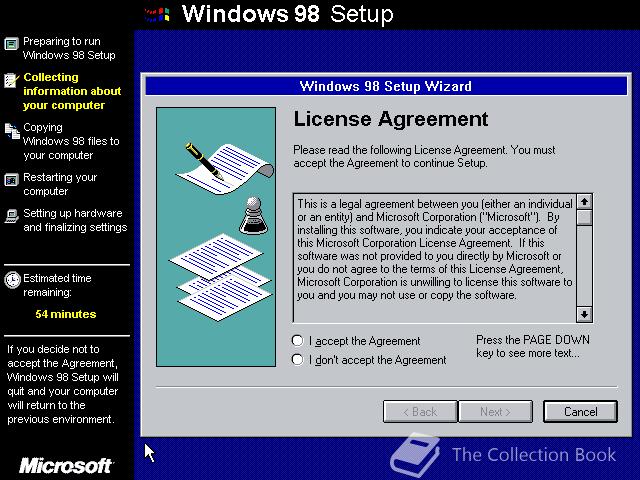This screenshot has height=480, width=640.
Task: Click inside the license agreement text box
Action: (x=435, y=258)
